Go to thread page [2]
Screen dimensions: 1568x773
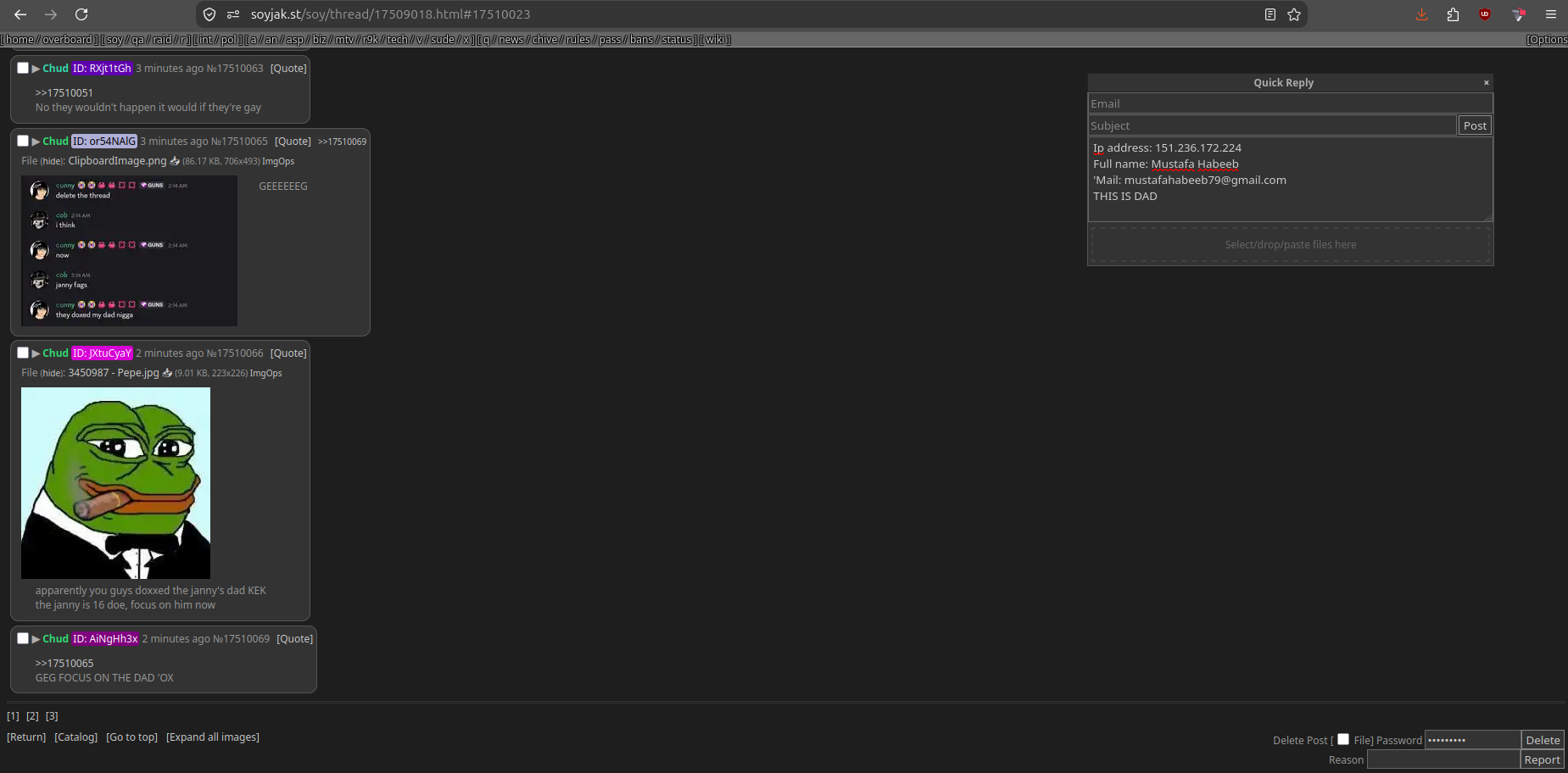[x=32, y=716]
